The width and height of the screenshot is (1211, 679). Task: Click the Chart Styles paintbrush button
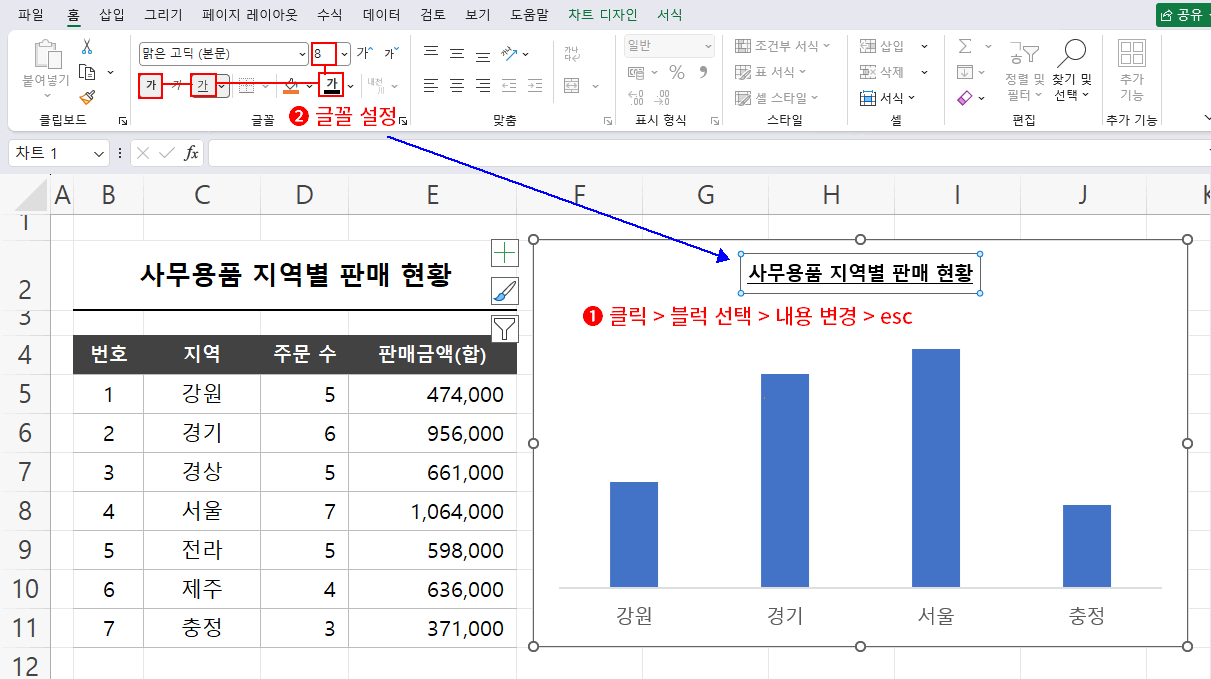[505, 291]
